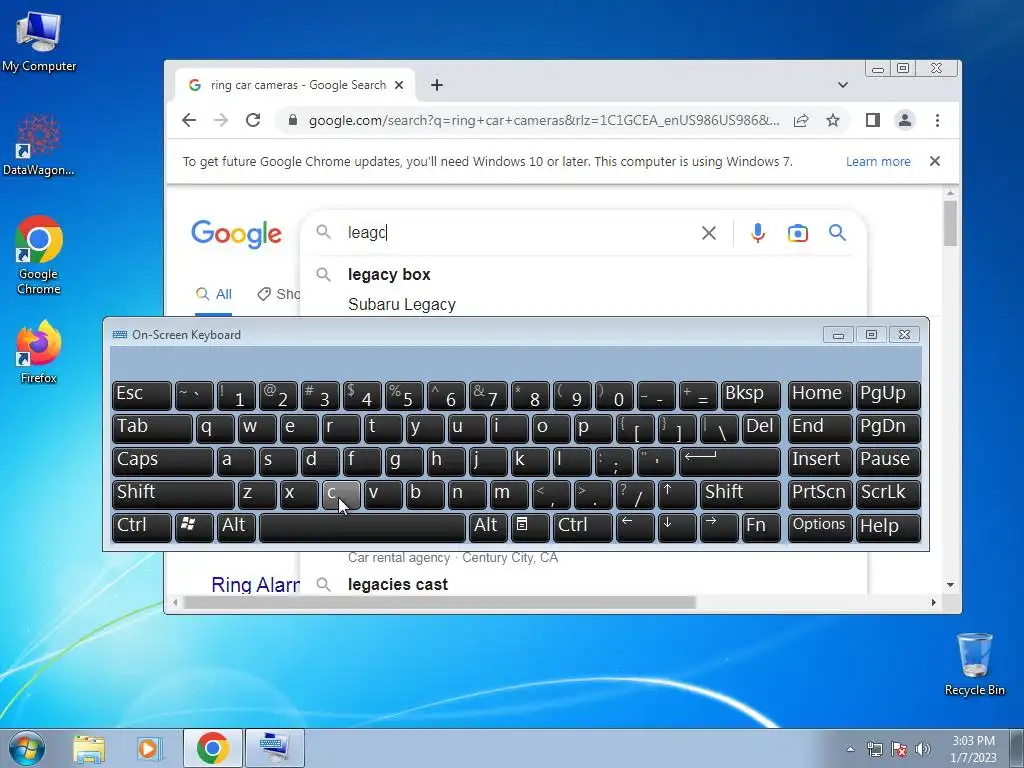Screen dimensions: 1024x768
Task: Expand Chrome tab search chevron
Action: click(842, 85)
